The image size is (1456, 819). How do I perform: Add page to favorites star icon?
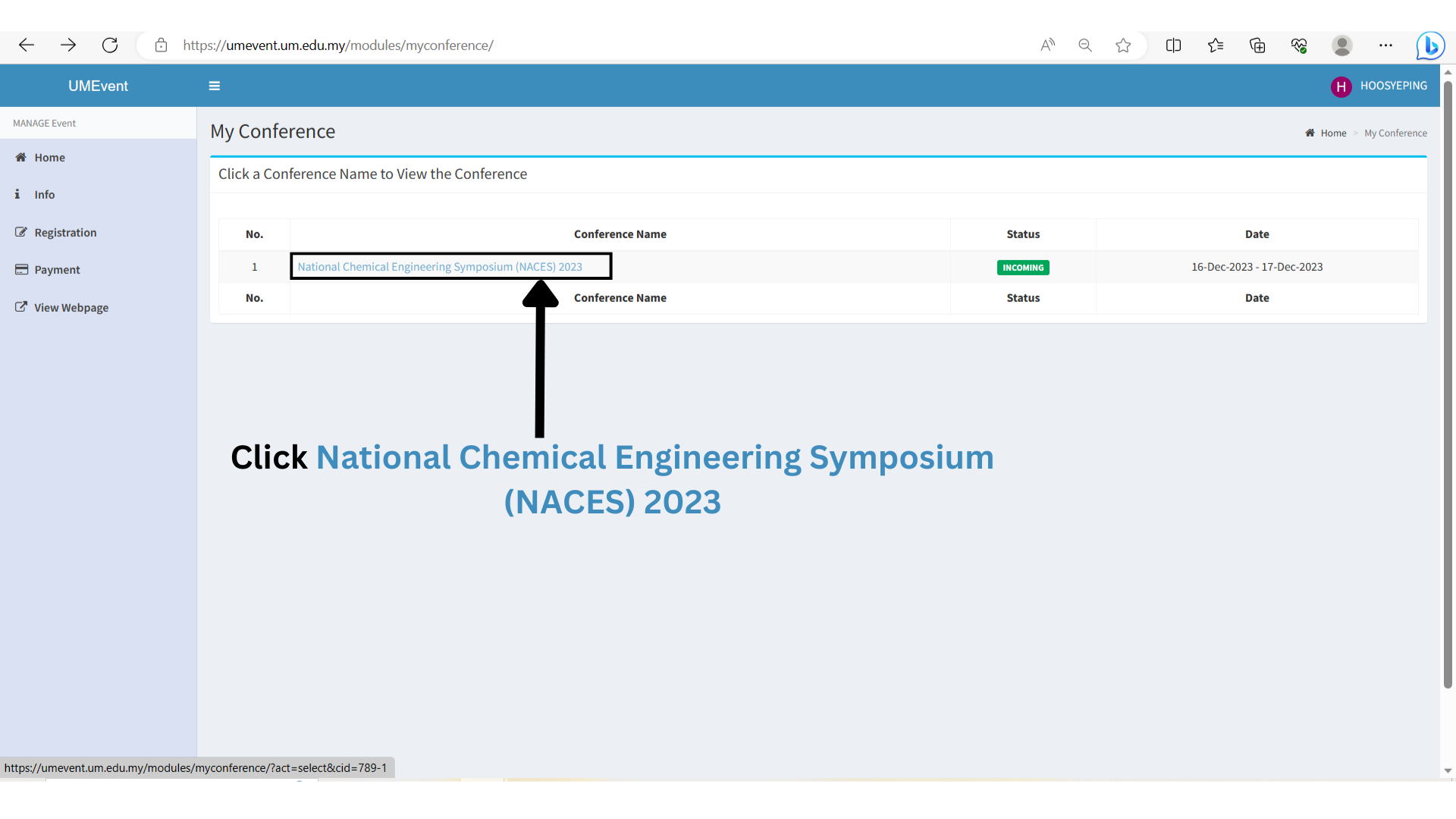[x=1123, y=45]
